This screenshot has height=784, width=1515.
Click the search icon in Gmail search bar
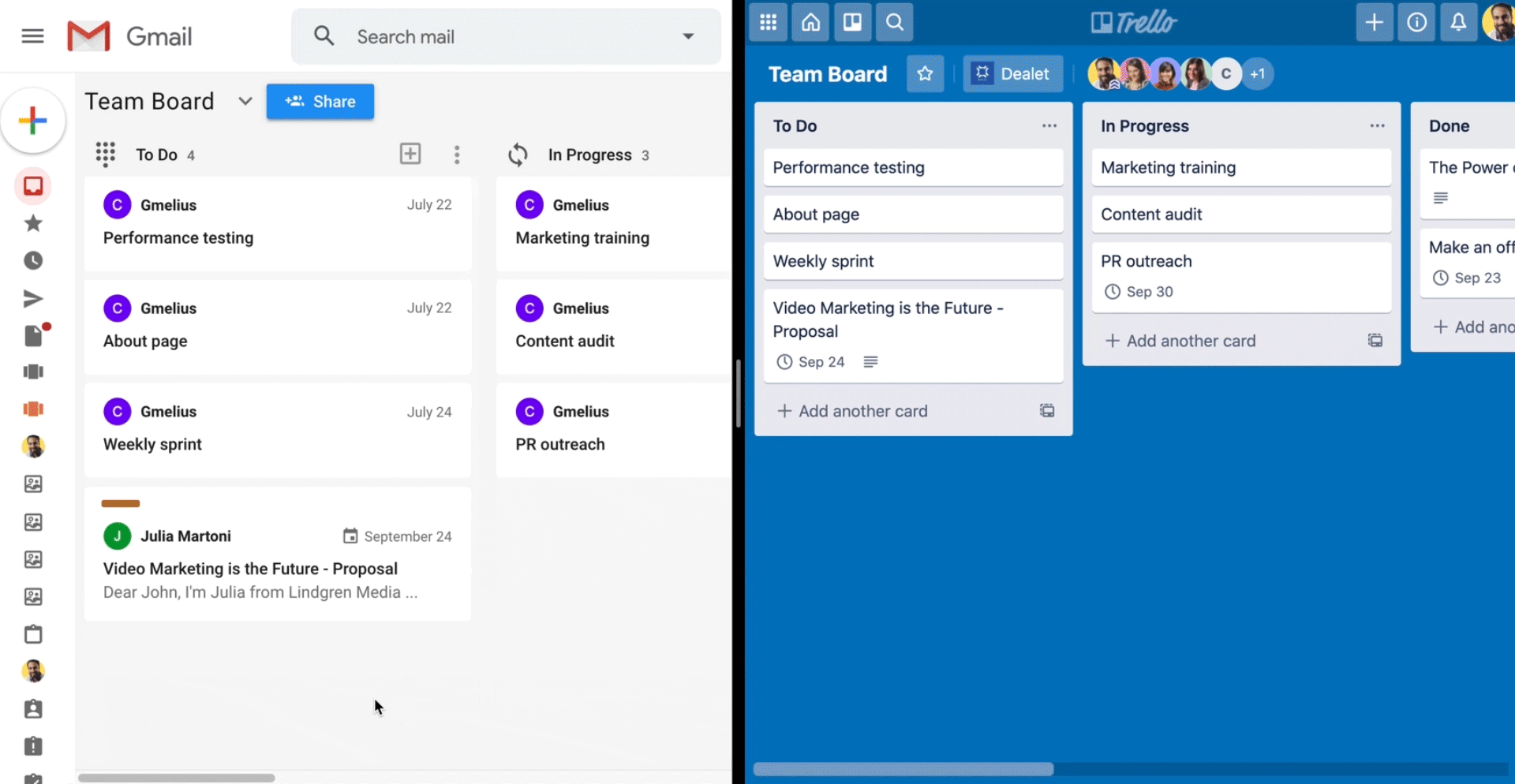pyautogui.click(x=324, y=36)
